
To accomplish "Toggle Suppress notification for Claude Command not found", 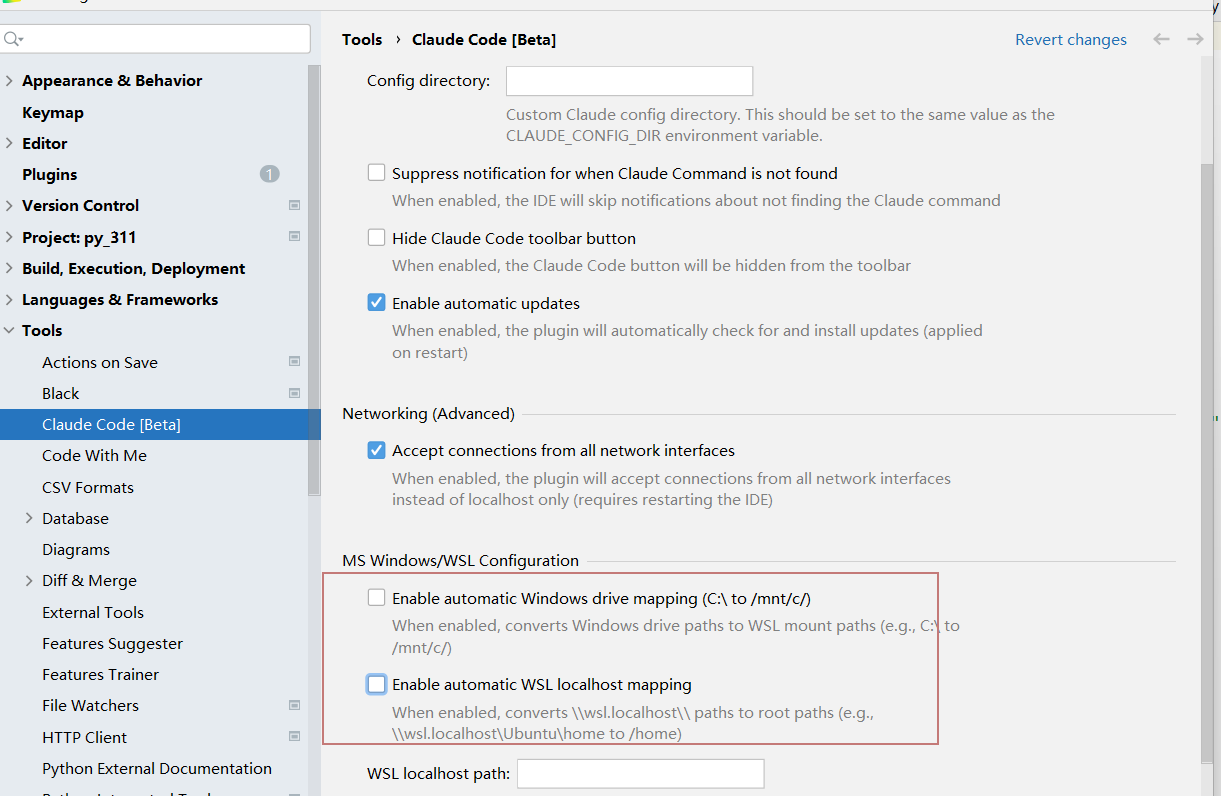I will [x=376, y=173].
